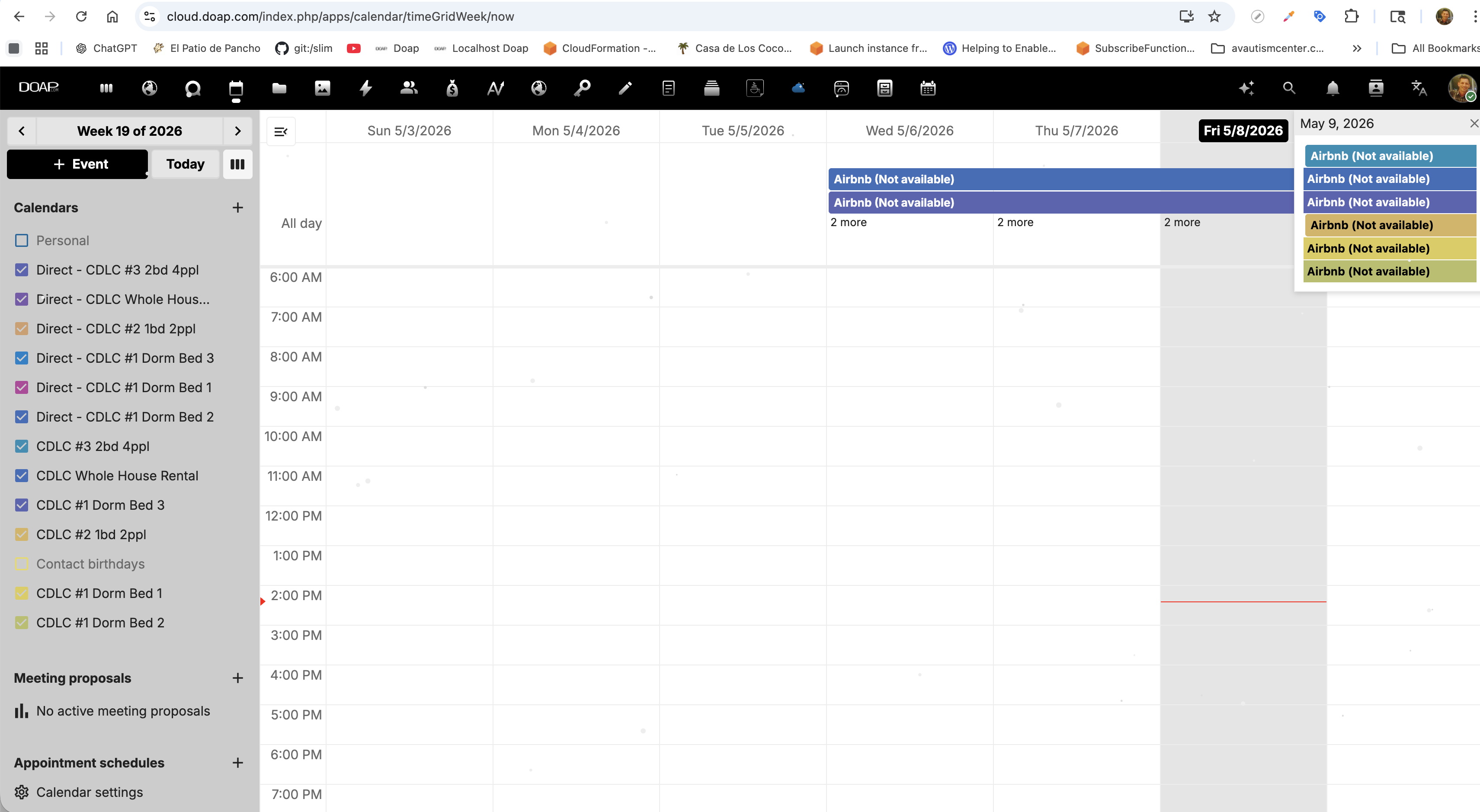Viewport: 1480px width, 812px height.
Task: Click the Passwords key icon
Action: tap(582, 88)
